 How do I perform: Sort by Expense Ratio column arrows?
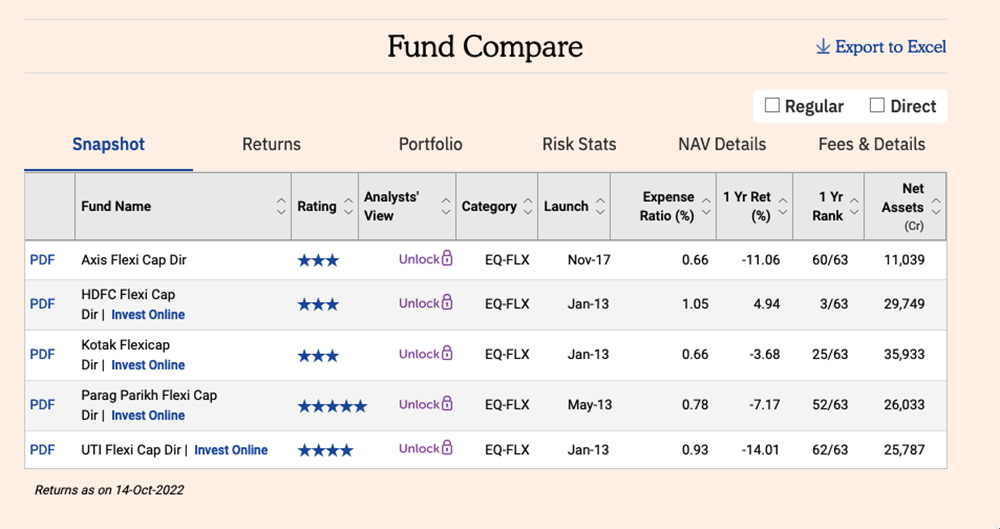pos(706,207)
